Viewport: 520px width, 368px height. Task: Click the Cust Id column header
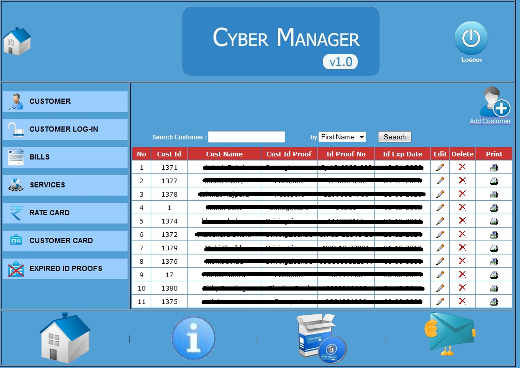[x=169, y=154]
